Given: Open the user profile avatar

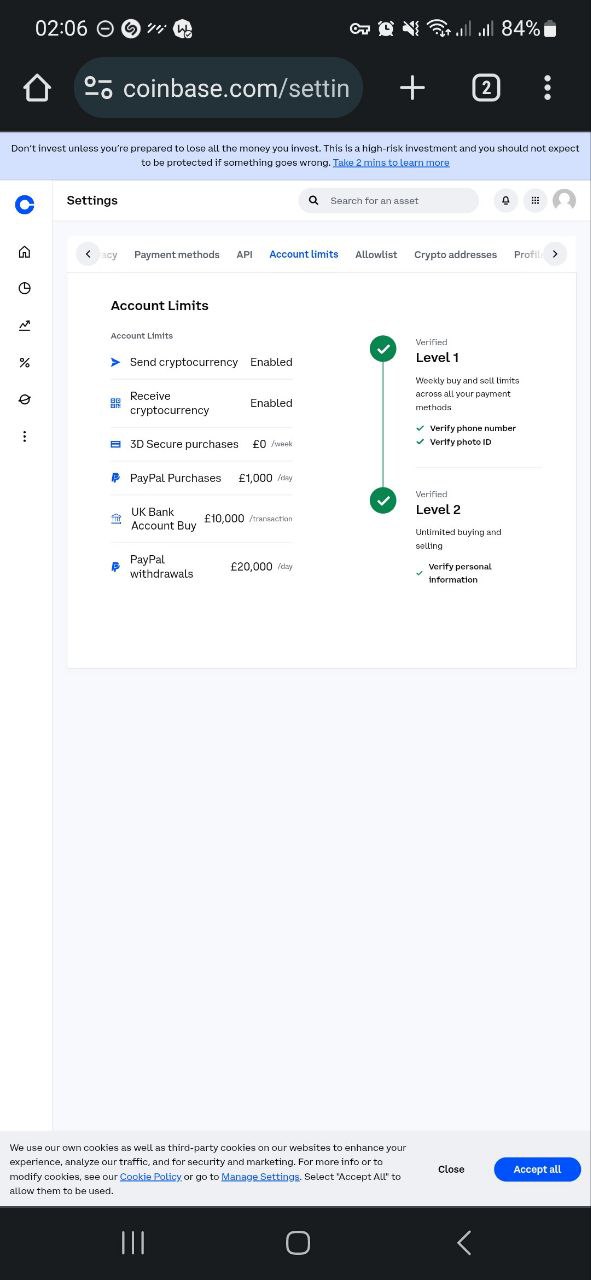Looking at the screenshot, I should click(x=564, y=200).
